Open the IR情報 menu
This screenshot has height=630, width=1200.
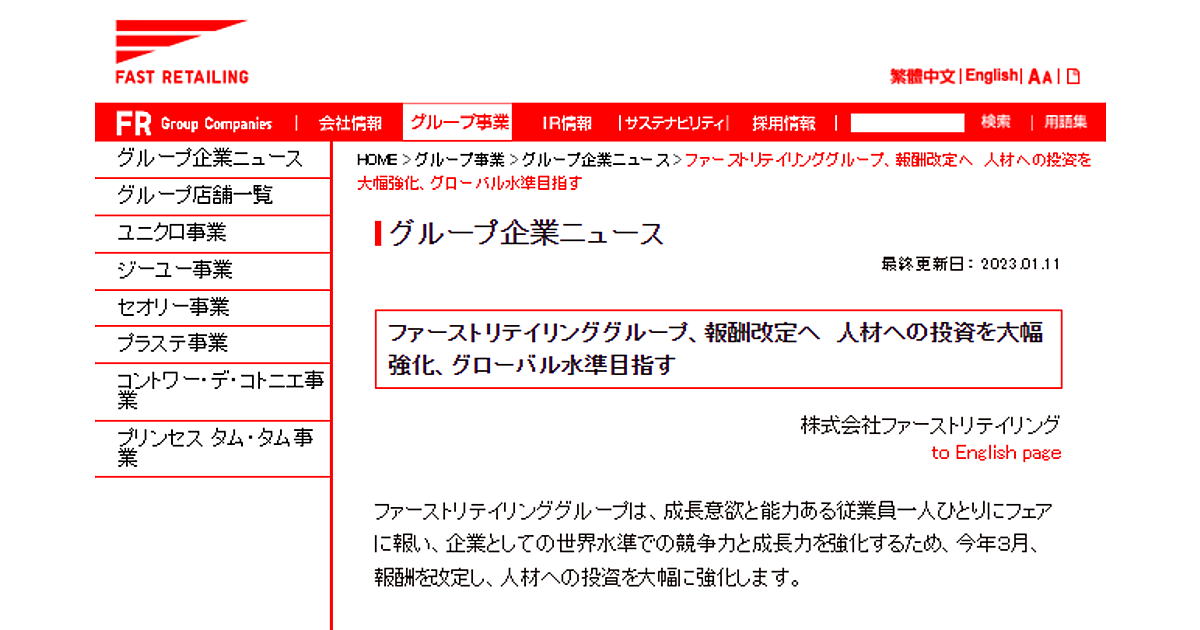pyautogui.click(x=566, y=123)
